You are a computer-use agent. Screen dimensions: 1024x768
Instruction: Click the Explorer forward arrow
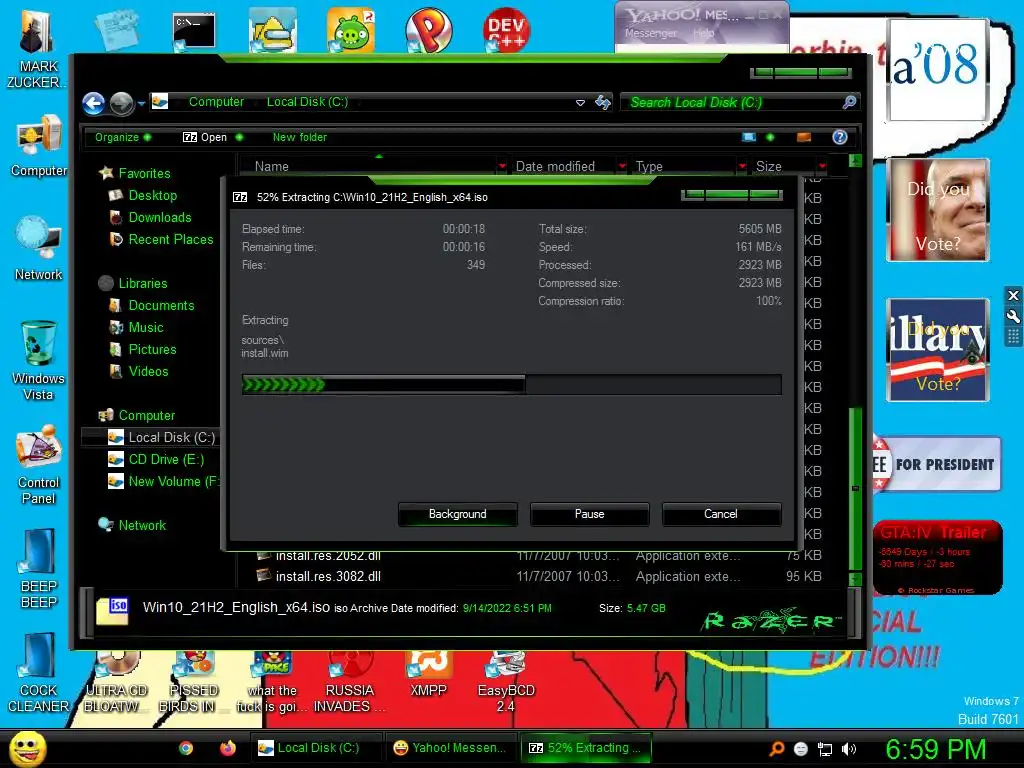[x=121, y=103]
